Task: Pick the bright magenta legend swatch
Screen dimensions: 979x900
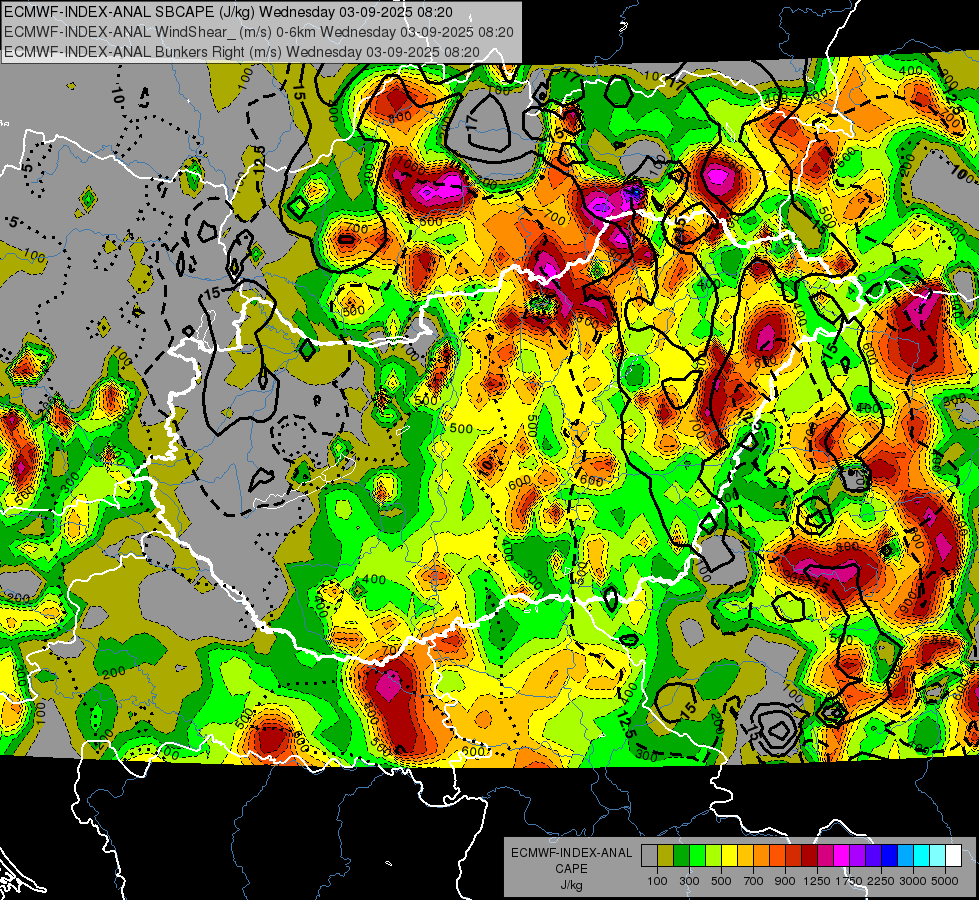Action: click(842, 855)
